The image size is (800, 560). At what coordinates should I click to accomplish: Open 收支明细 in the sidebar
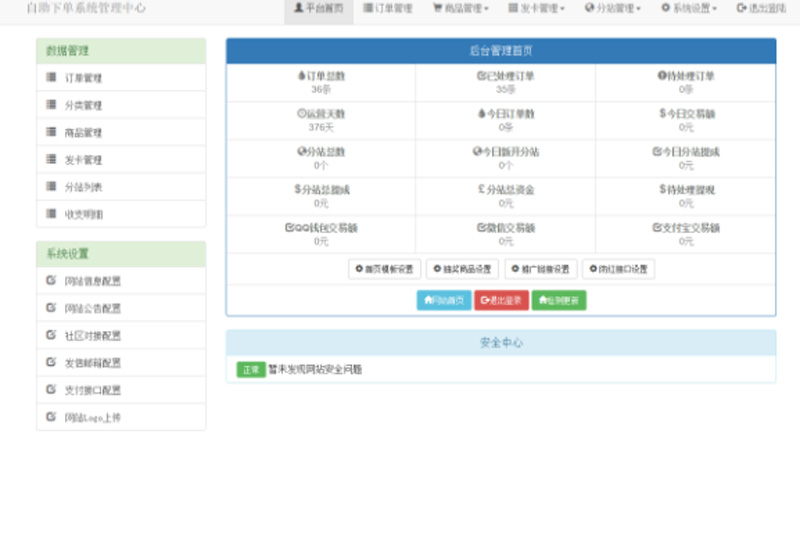point(84,214)
